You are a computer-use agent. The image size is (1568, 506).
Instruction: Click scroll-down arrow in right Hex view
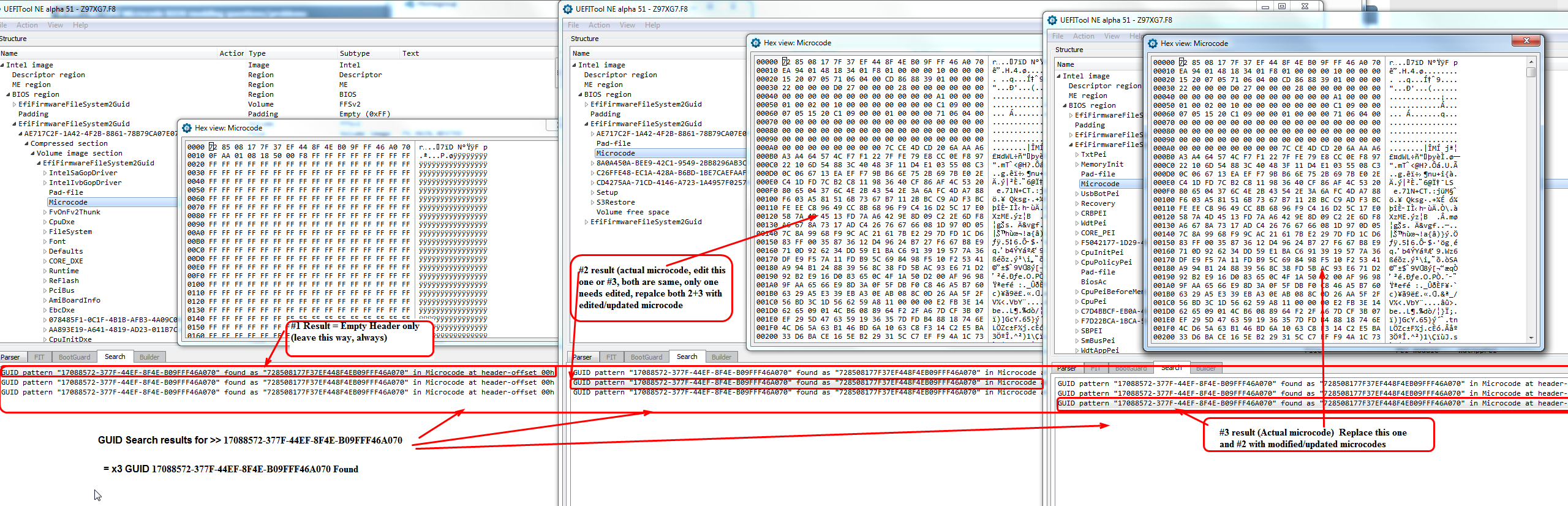point(1531,338)
